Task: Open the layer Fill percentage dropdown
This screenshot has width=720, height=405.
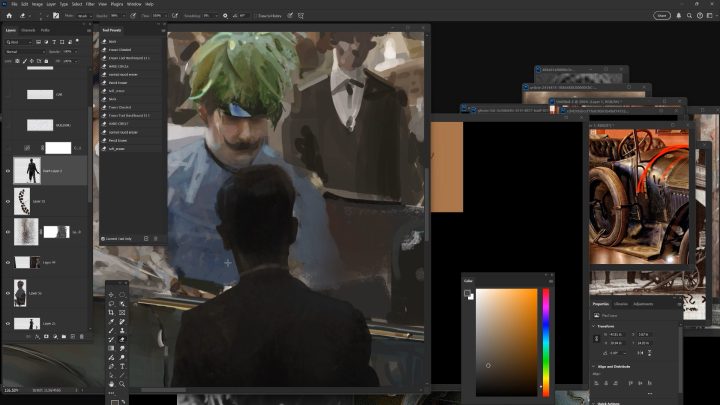Action: [x=76, y=61]
